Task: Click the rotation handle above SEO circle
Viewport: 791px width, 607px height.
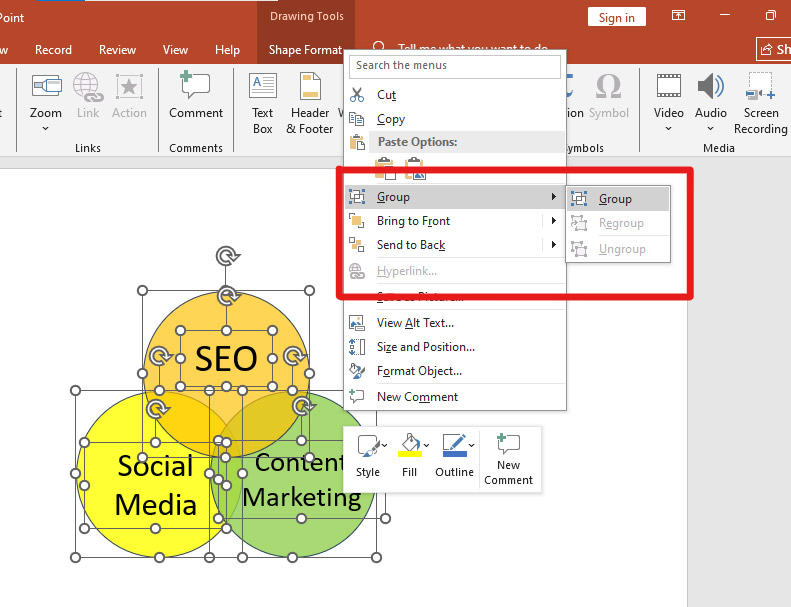Action: click(x=228, y=256)
